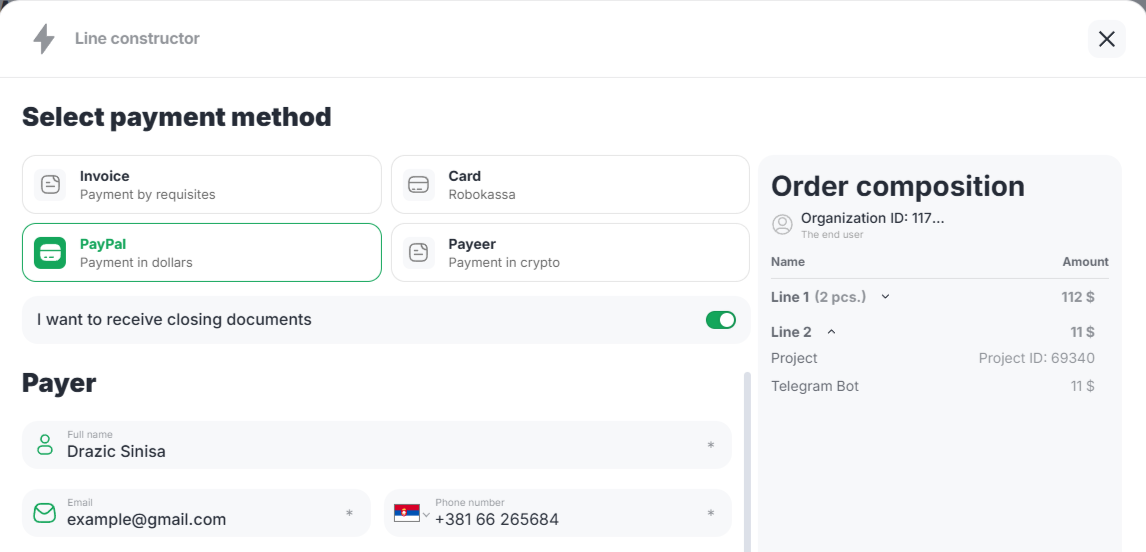
Task: Disable the closing documents toggle
Action: pyautogui.click(x=720, y=320)
